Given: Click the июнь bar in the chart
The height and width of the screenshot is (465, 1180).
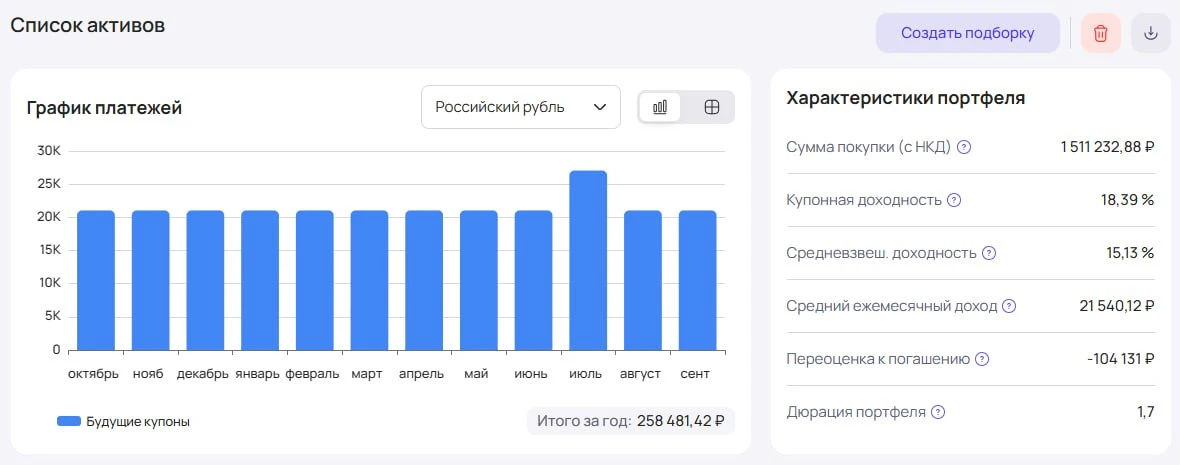Looking at the screenshot, I should pos(534,280).
